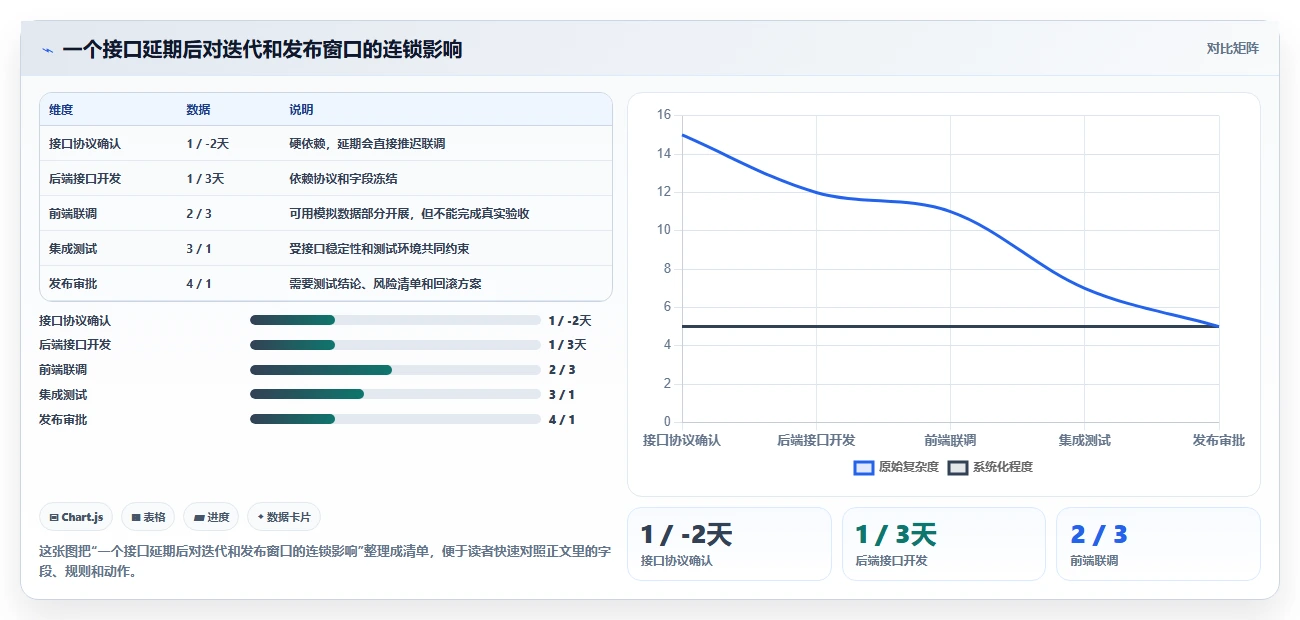Select the 表格 tag chip
1300x620 pixels.
(x=148, y=517)
